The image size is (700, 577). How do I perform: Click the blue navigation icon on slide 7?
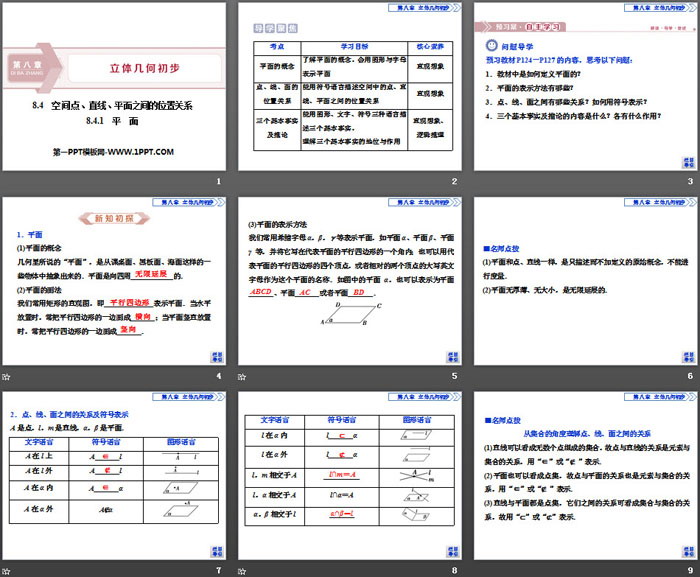[x=217, y=552]
